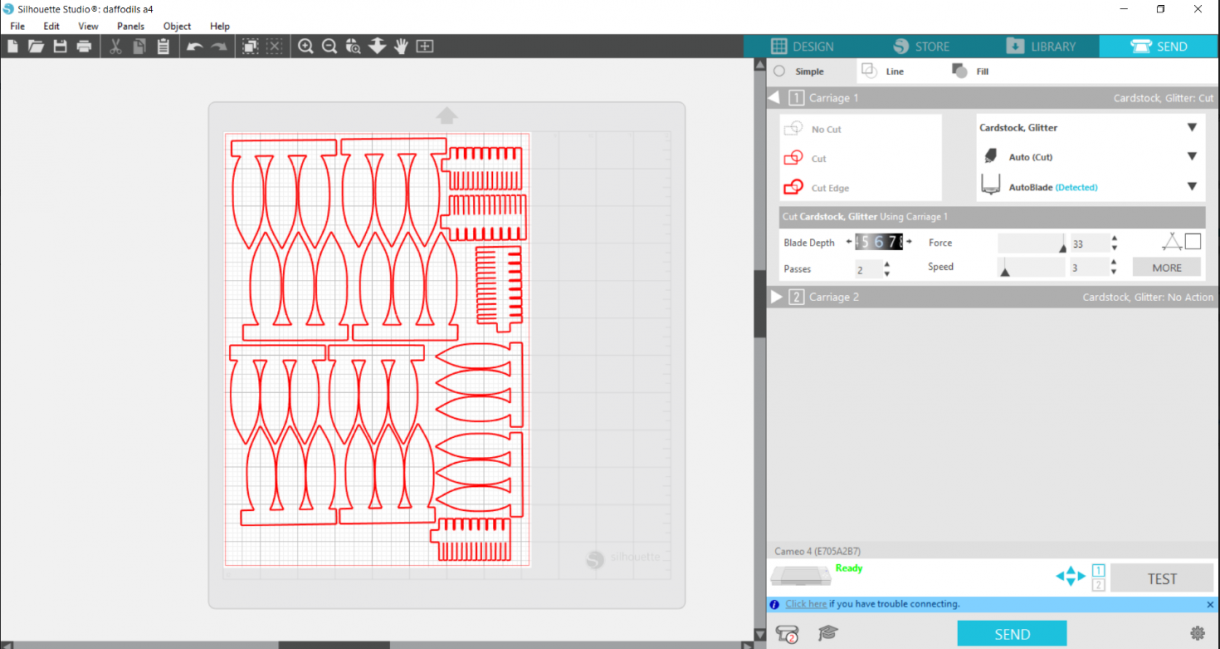Viewport: 1220px width, 649px height.
Task: Toggle carriage 1 selector beside TEST
Action: pyautogui.click(x=1098, y=570)
